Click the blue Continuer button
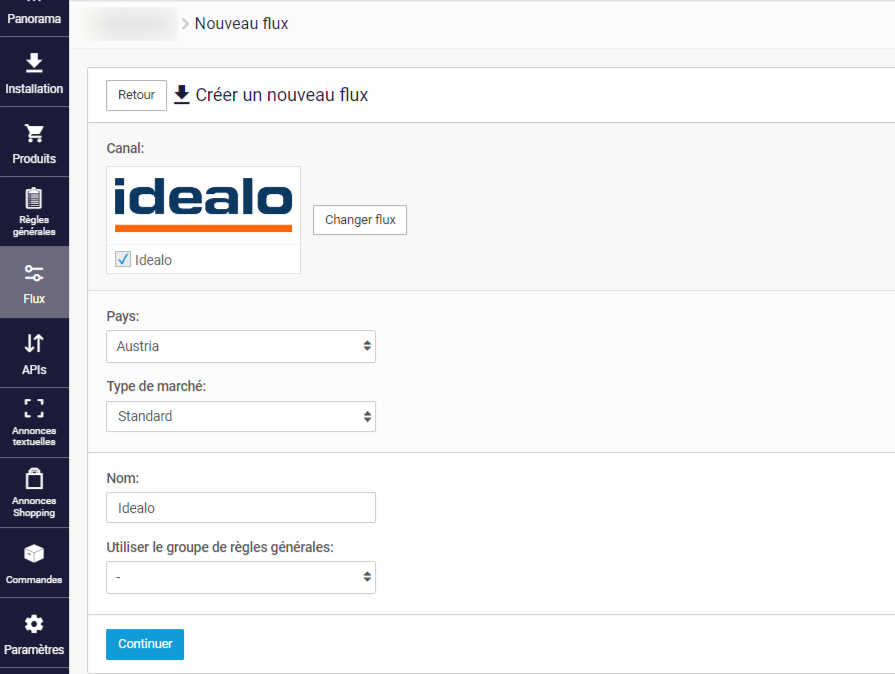The width and height of the screenshot is (895, 674). click(145, 644)
